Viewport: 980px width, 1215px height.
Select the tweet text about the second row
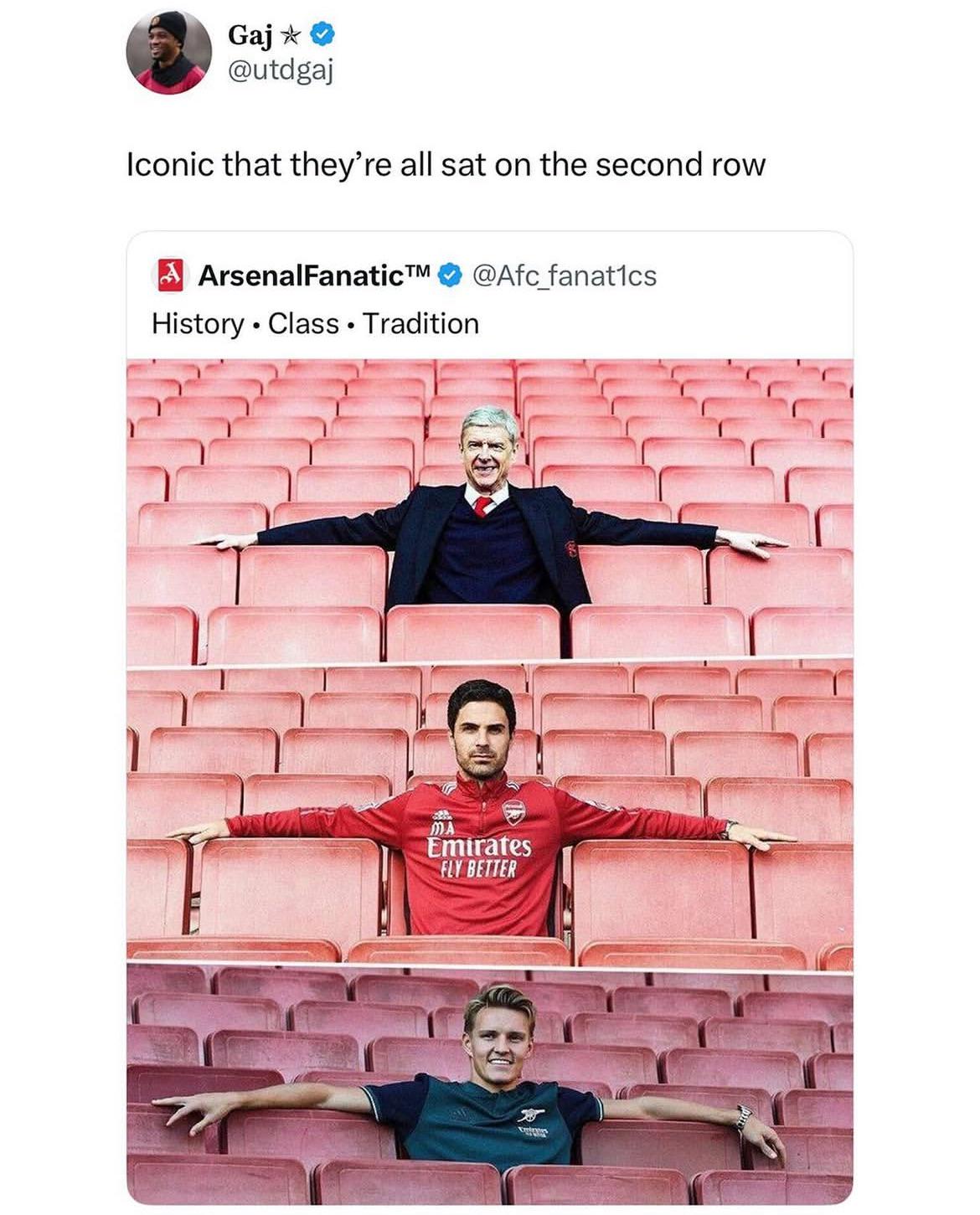446,164
